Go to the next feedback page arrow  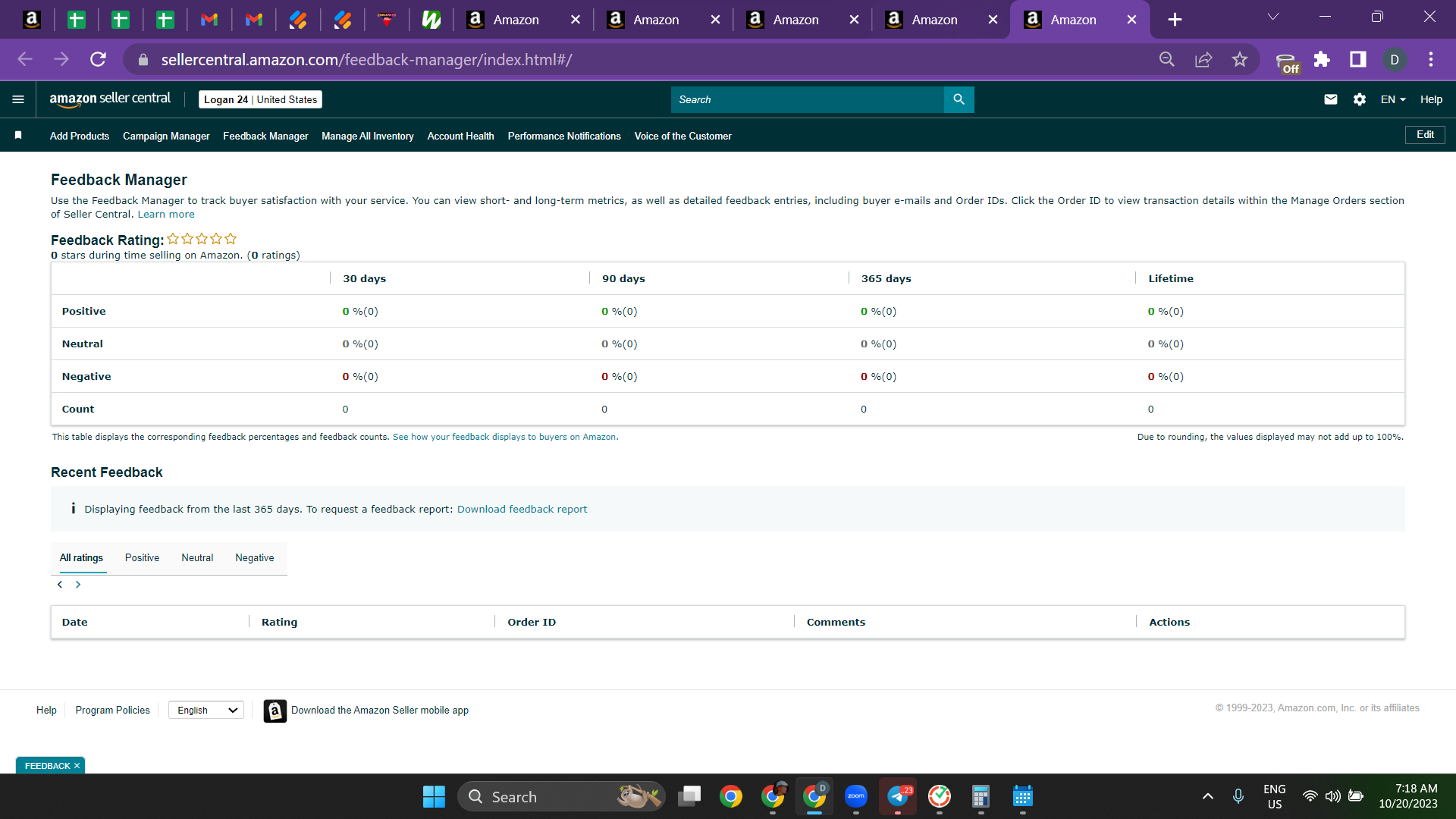tap(78, 585)
